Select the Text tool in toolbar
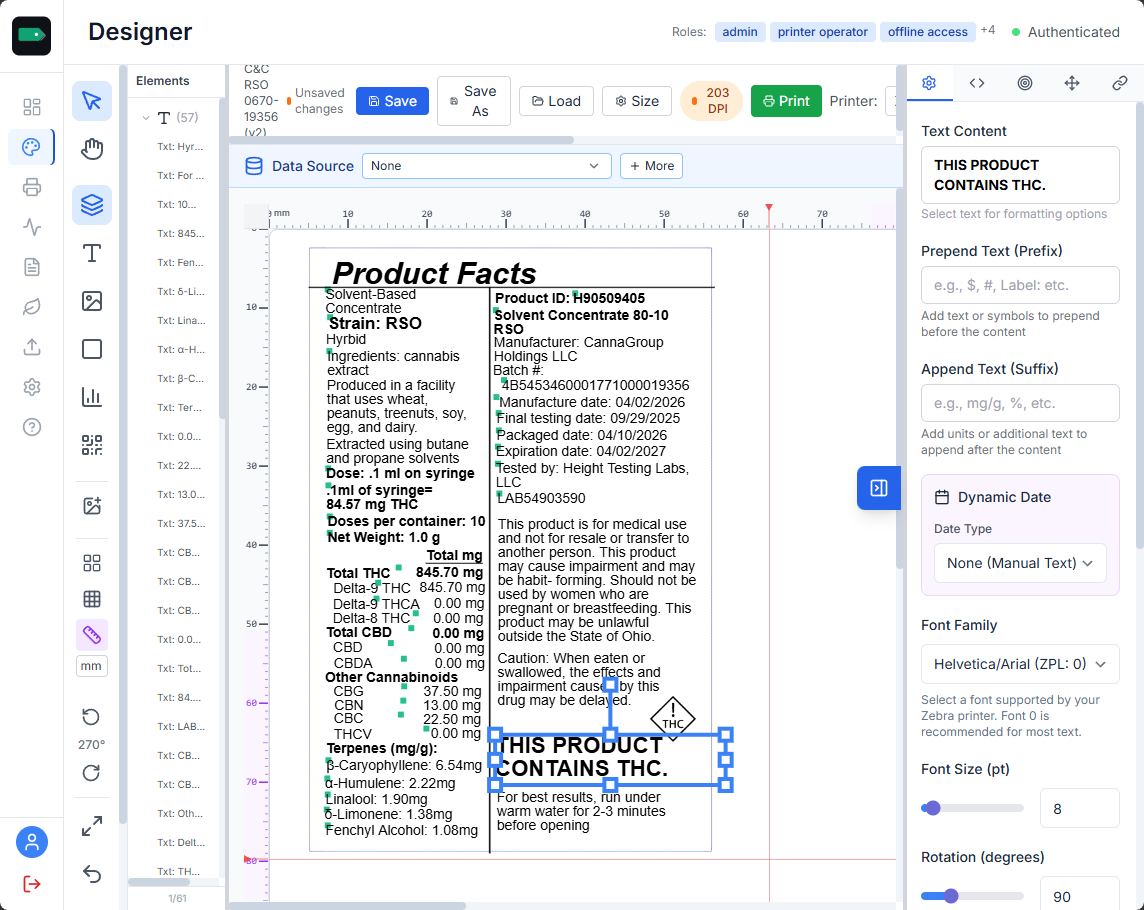1144x910 pixels. coord(92,253)
